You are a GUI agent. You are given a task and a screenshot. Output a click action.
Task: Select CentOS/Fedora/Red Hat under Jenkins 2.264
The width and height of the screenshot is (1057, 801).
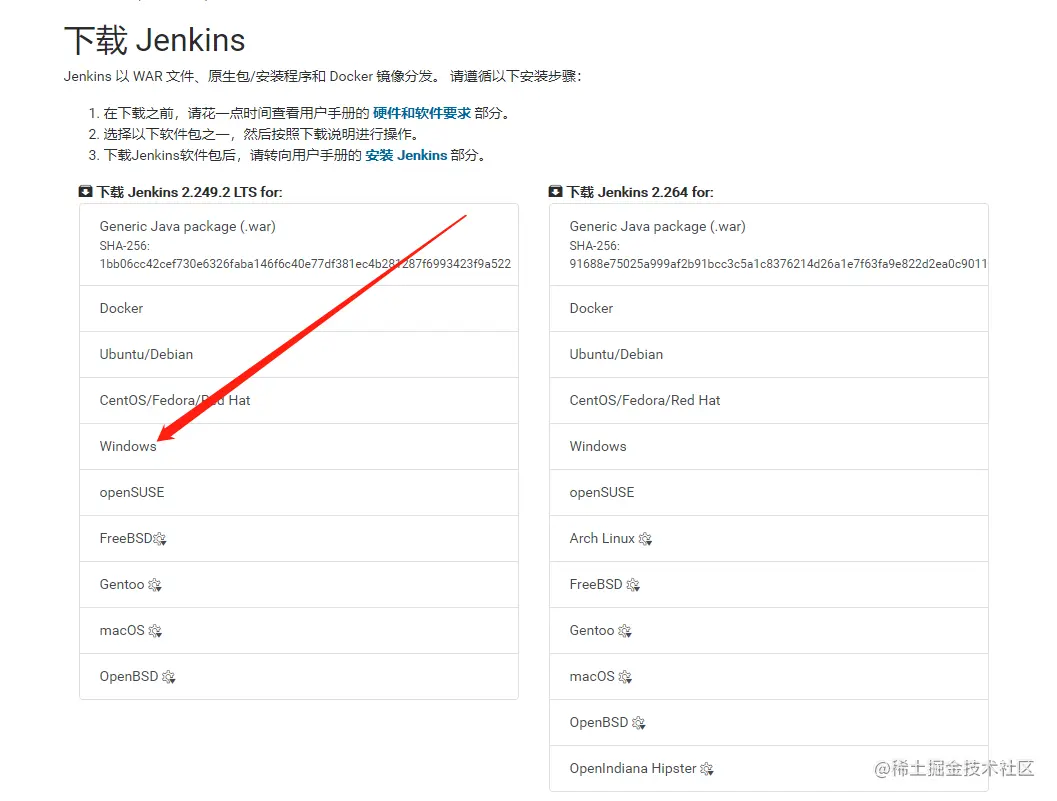768,400
